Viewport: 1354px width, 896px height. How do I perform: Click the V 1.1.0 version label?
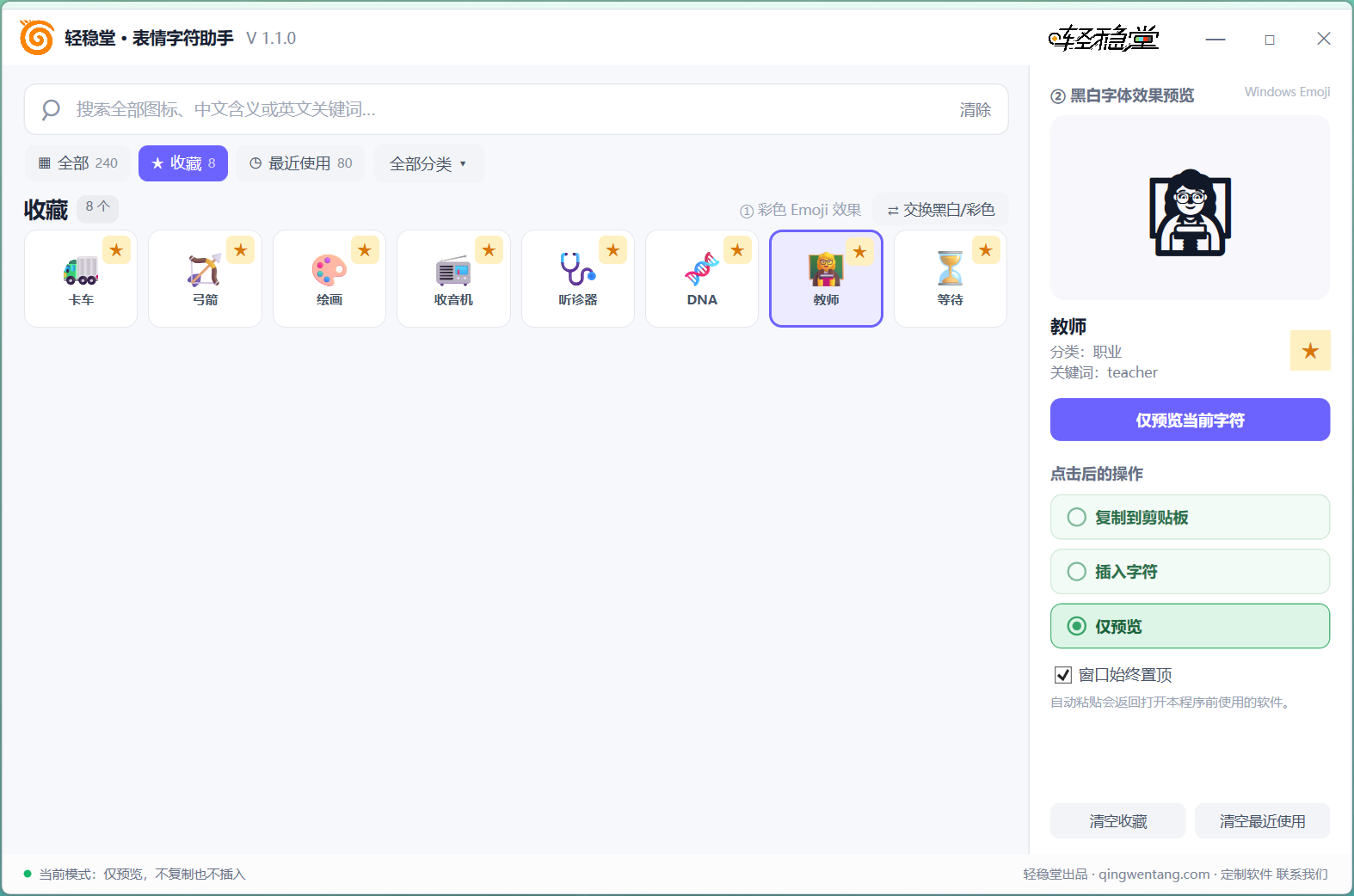[271, 38]
